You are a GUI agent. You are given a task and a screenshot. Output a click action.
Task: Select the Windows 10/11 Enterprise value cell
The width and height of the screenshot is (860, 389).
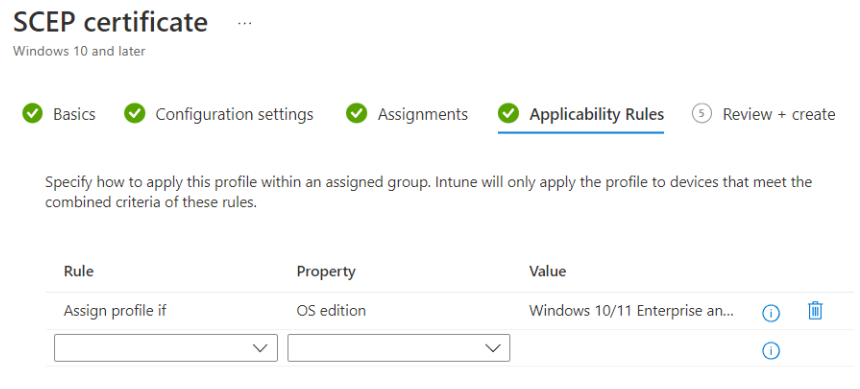[x=631, y=311]
